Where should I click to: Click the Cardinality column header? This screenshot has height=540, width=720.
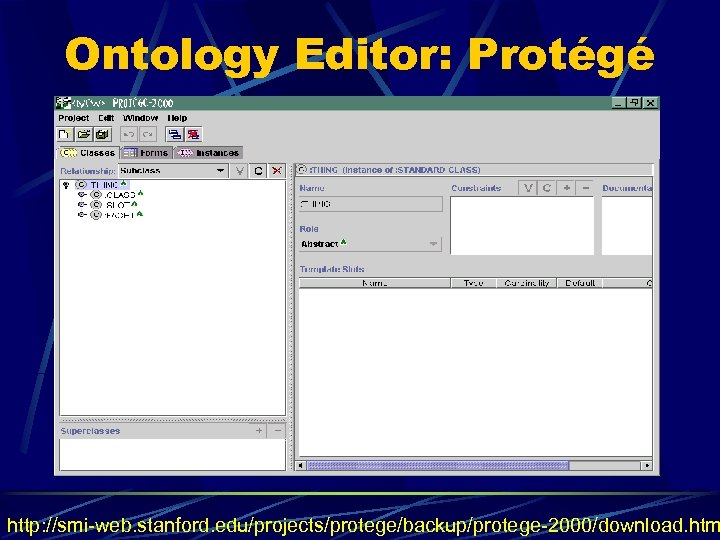(x=527, y=283)
